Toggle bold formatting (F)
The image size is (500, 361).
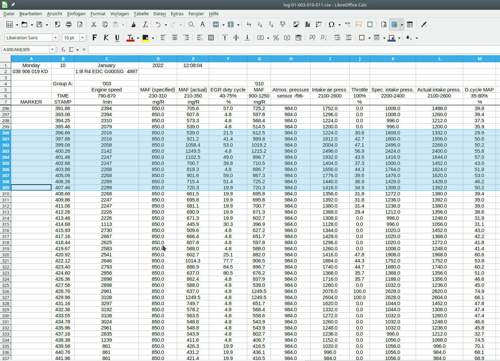(95, 38)
